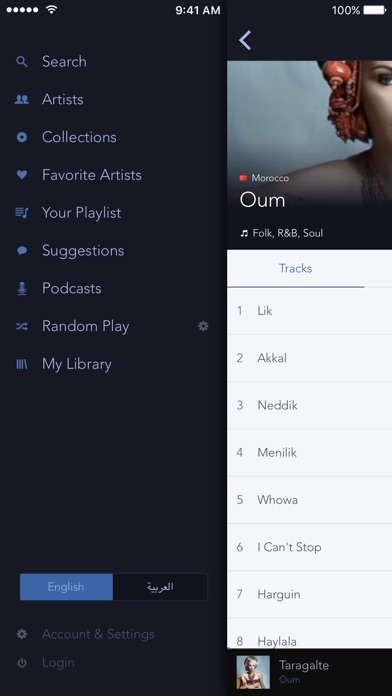Image resolution: width=392 pixels, height=696 pixels.
Task: Select track 4 Menilik
Action: coord(309,453)
